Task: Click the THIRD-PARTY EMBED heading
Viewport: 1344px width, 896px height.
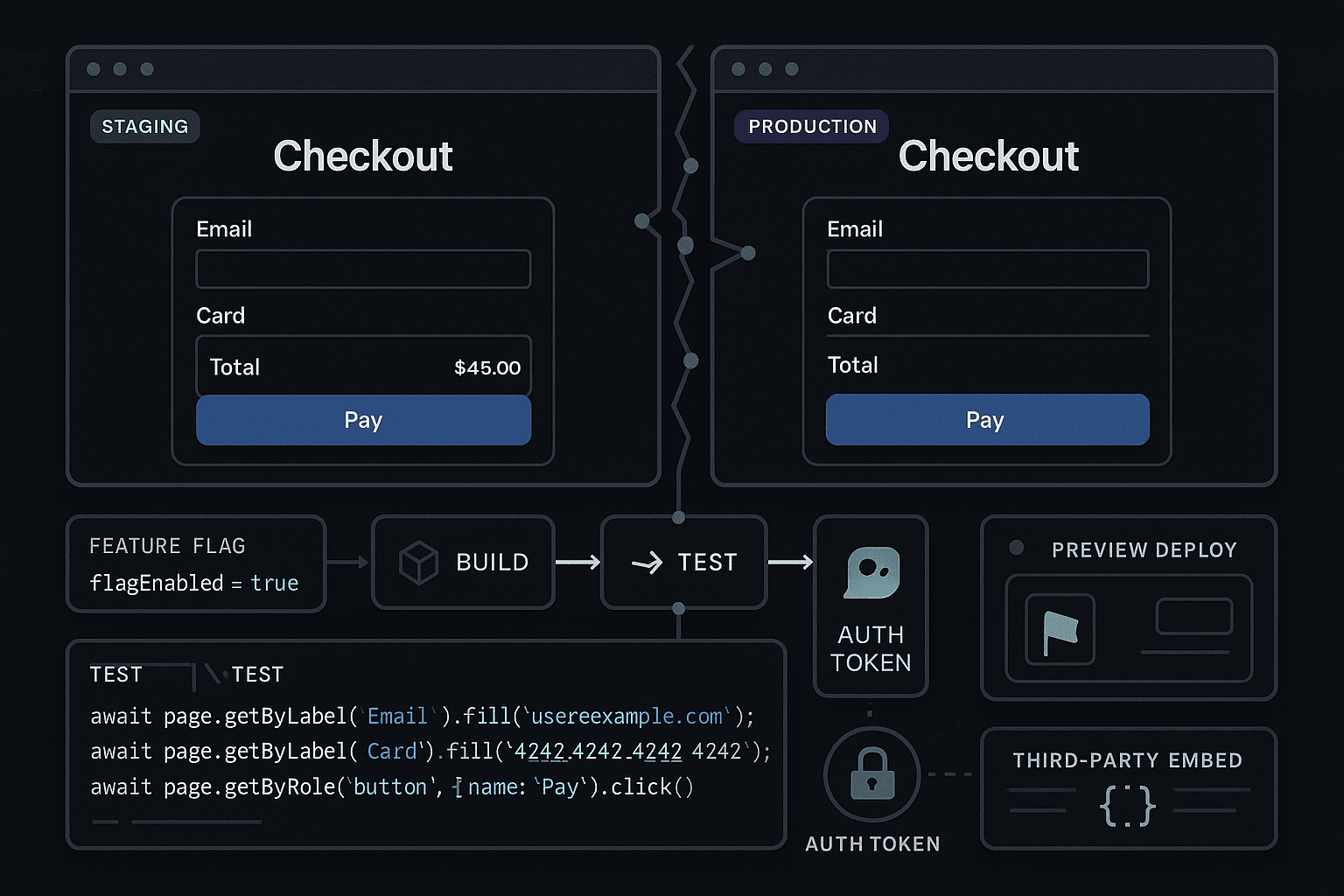Action: click(x=1128, y=760)
